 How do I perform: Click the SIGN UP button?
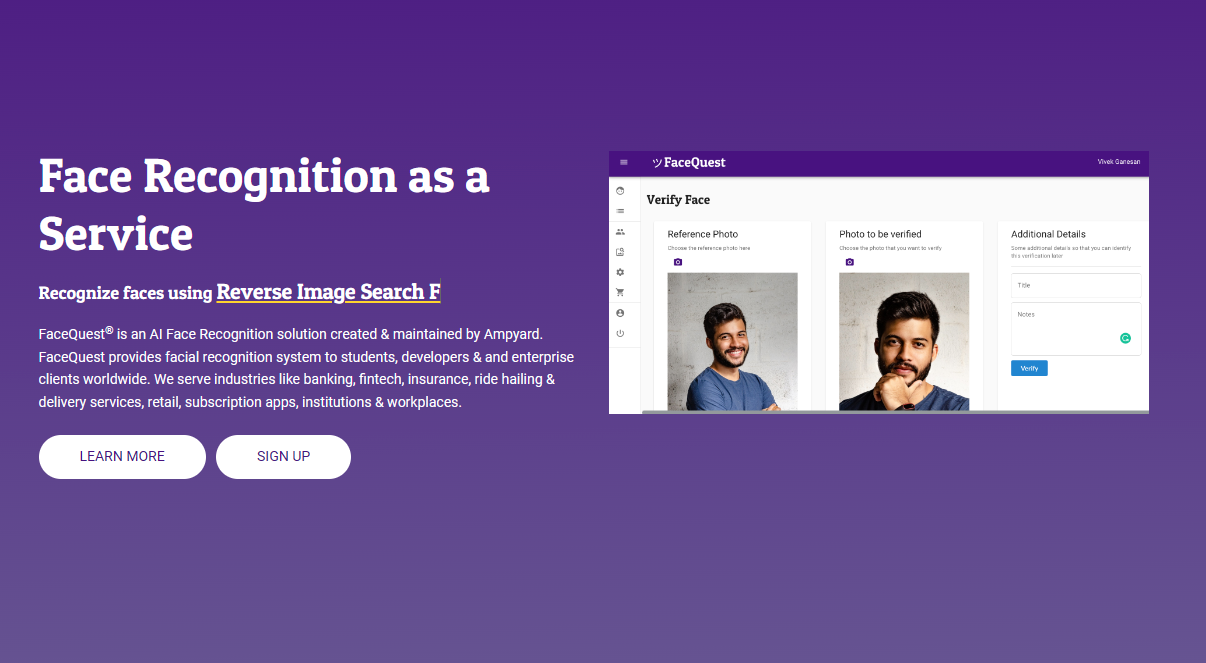283,457
